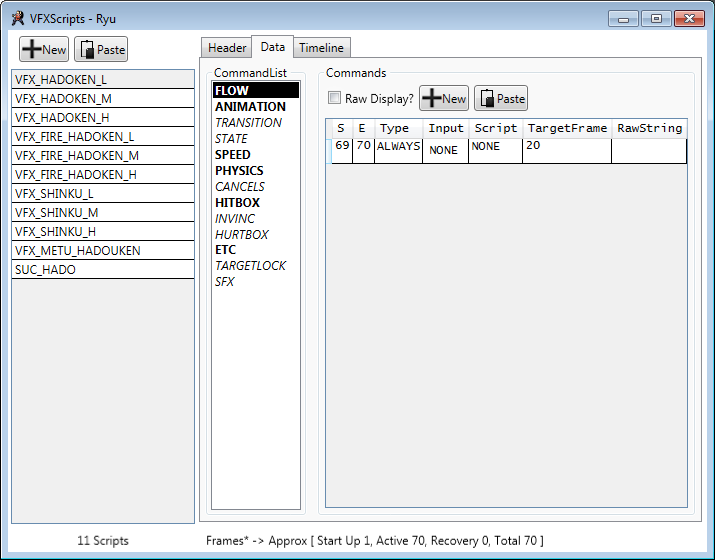Screen dimensions: 715x560
Task: Switch to the Header tab
Action: click(x=227, y=48)
